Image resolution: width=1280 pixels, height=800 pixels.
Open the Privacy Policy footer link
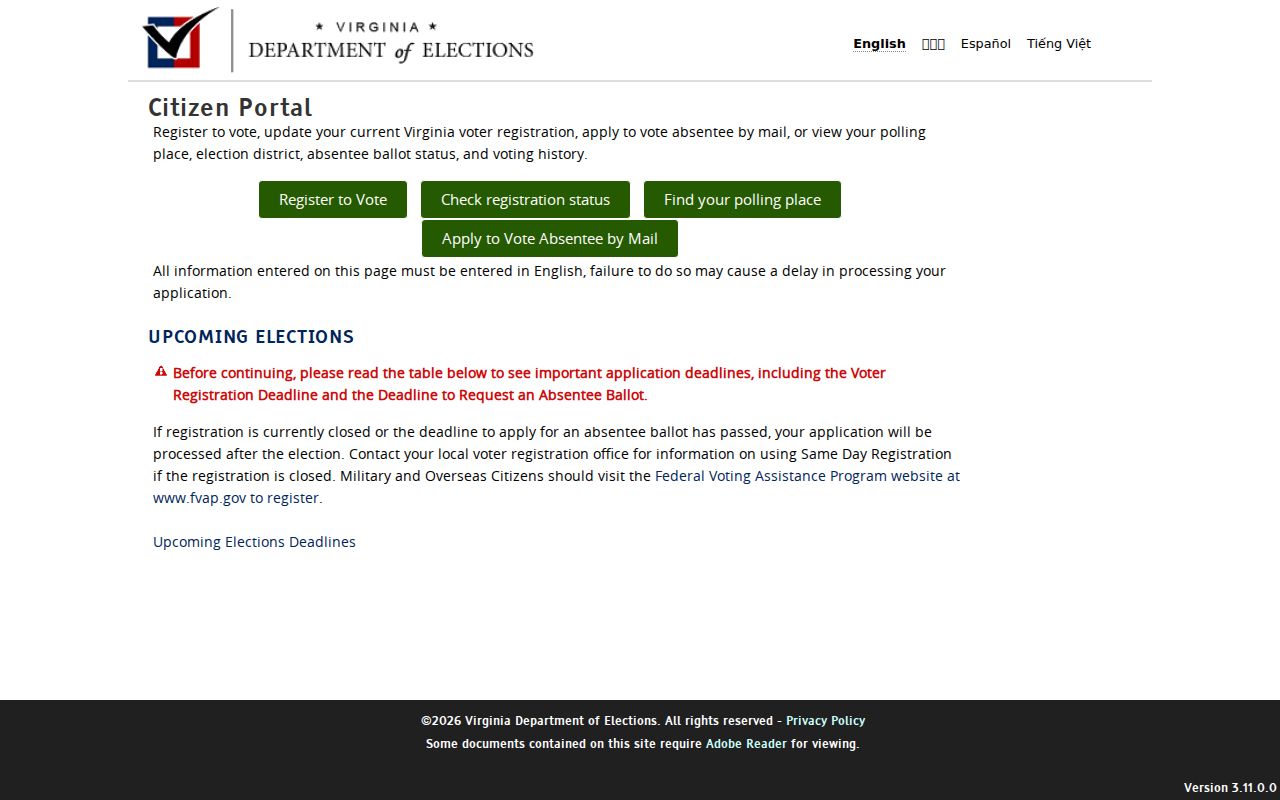[825, 720]
